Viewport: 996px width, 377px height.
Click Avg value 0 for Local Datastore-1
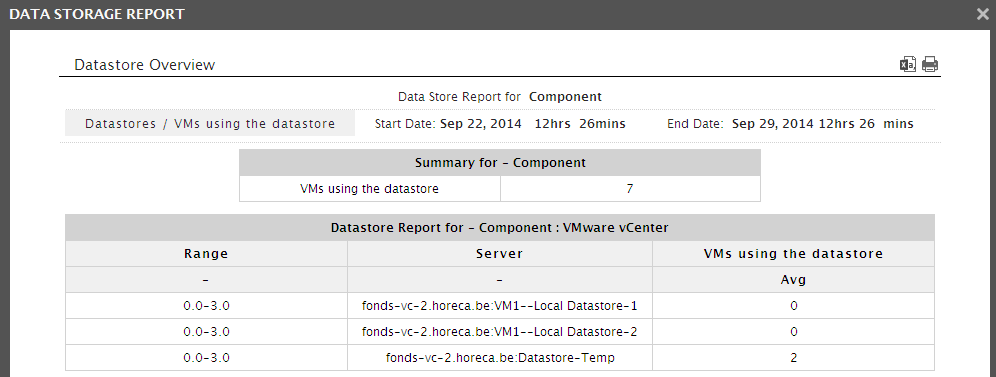[793, 306]
